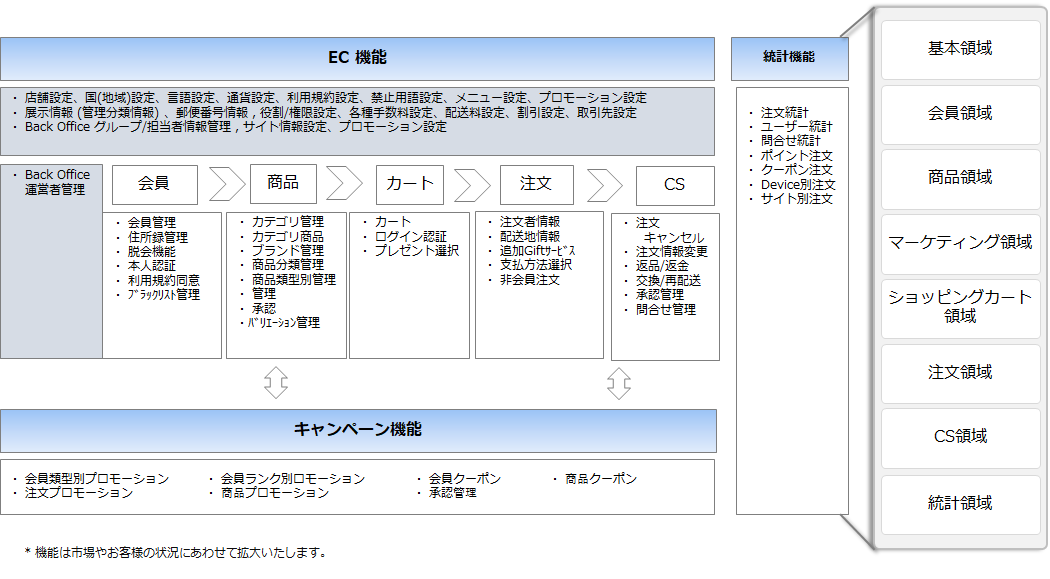Image resolution: width=1050 pixels, height=579 pixels.
Task: Click the カート process step box
Action: (x=409, y=184)
